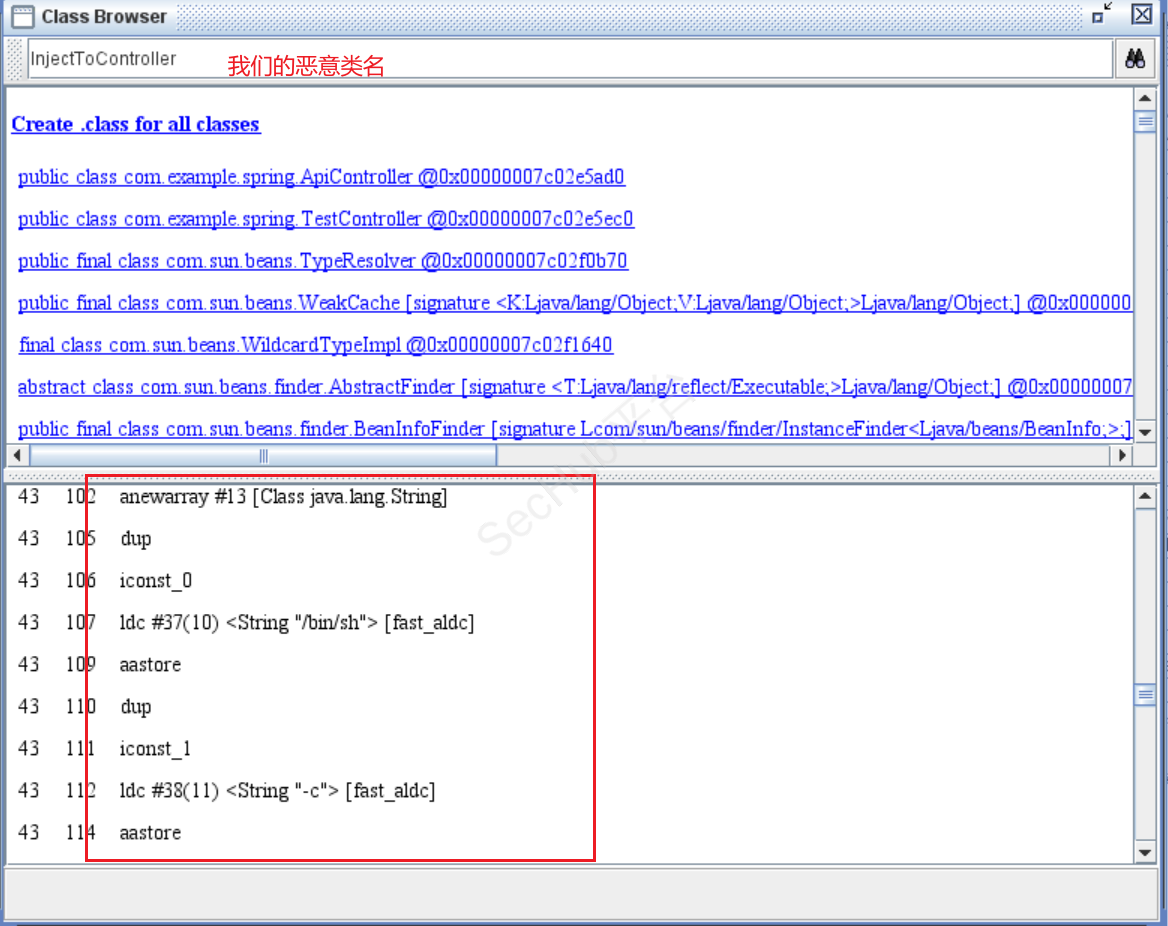Open the TestController class link

tap(325, 219)
